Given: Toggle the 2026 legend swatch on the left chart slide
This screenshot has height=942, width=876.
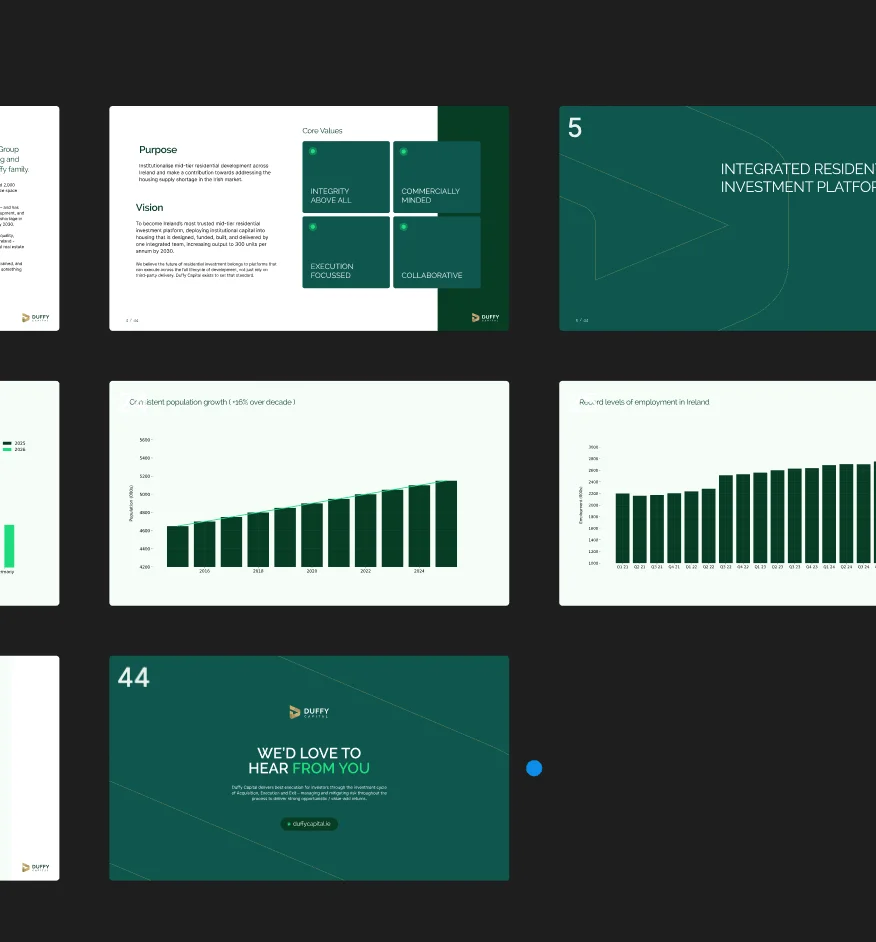Looking at the screenshot, I should point(7,449).
